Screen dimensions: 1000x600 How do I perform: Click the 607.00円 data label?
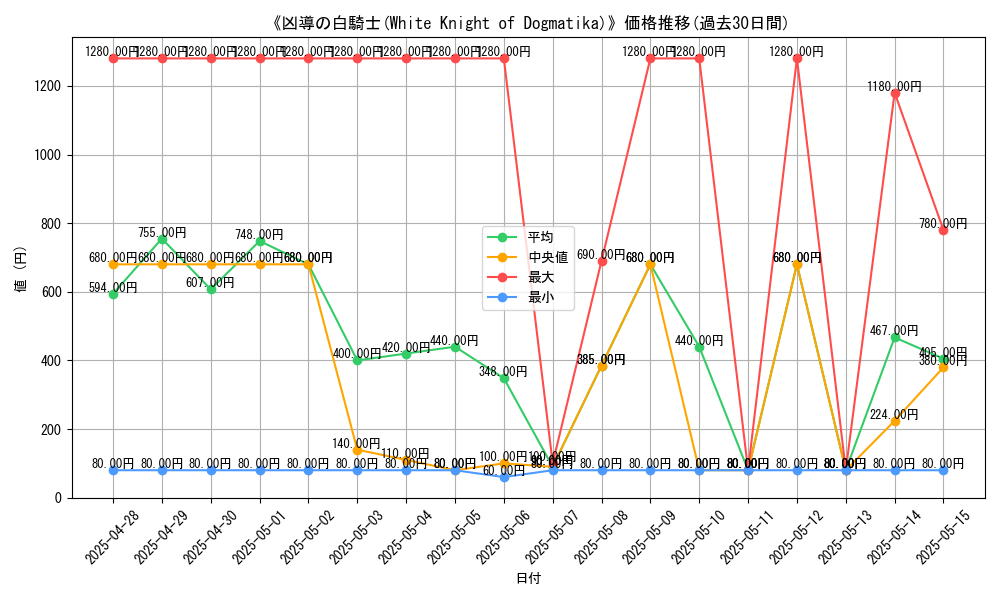pyautogui.click(x=210, y=282)
